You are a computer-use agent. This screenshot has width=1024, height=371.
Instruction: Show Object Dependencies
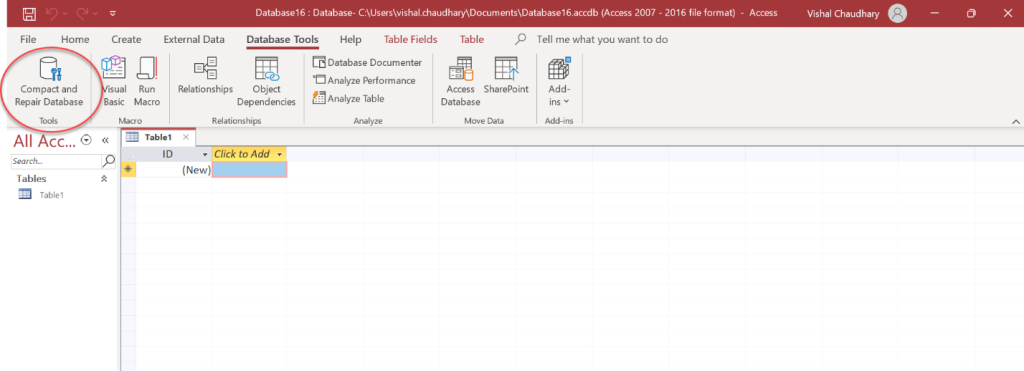[266, 83]
